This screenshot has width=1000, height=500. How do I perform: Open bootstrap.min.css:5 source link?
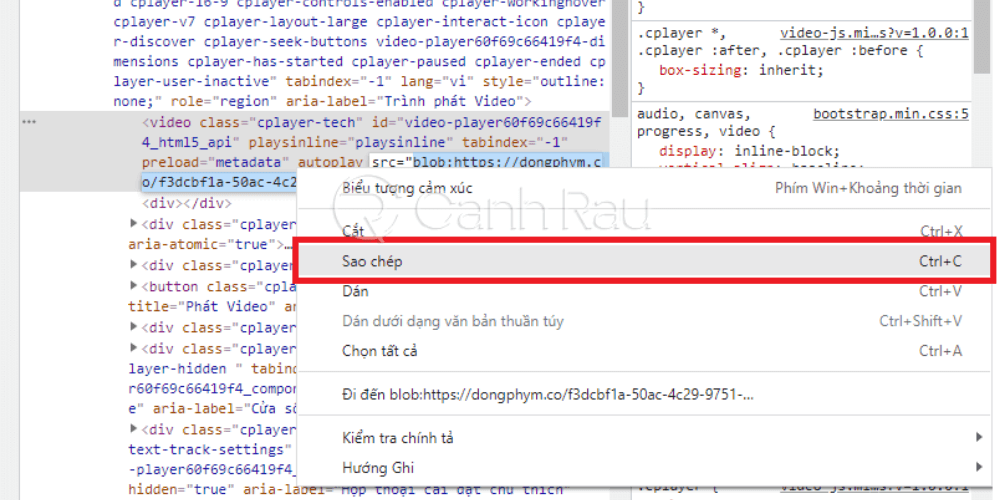tap(891, 114)
